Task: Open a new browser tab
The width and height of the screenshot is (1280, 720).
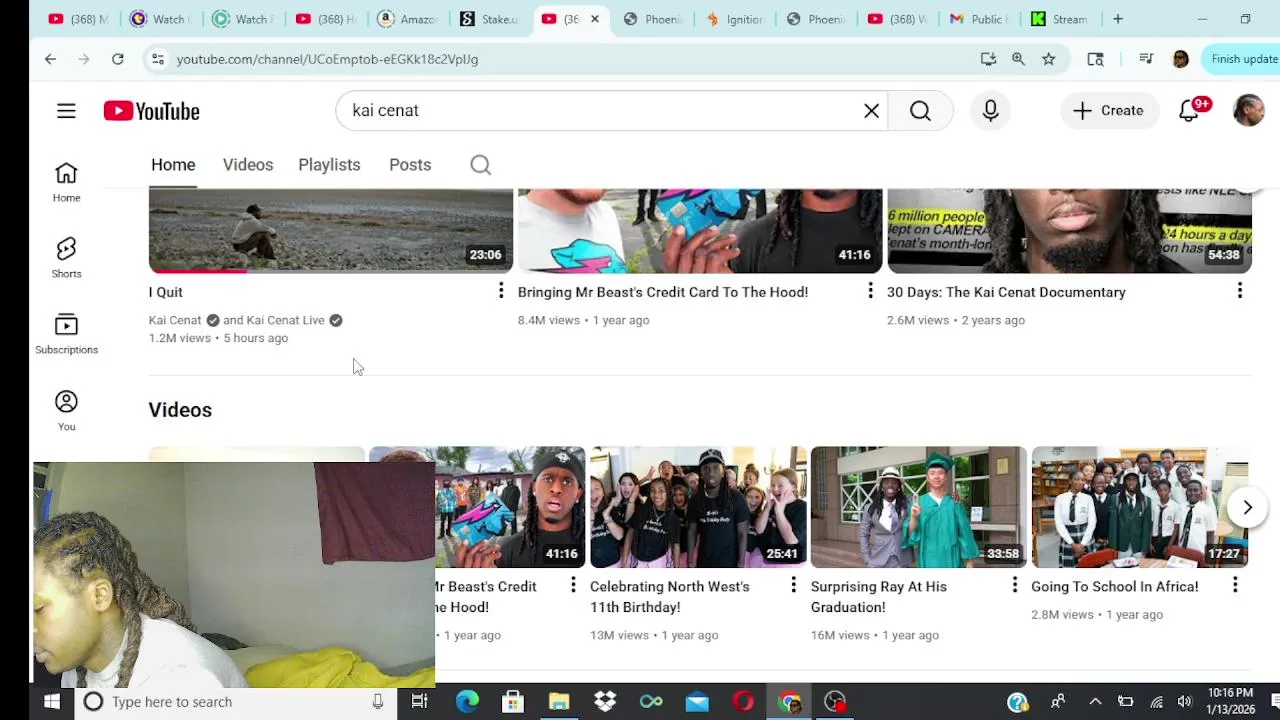Action: click(x=1118, y=19)
